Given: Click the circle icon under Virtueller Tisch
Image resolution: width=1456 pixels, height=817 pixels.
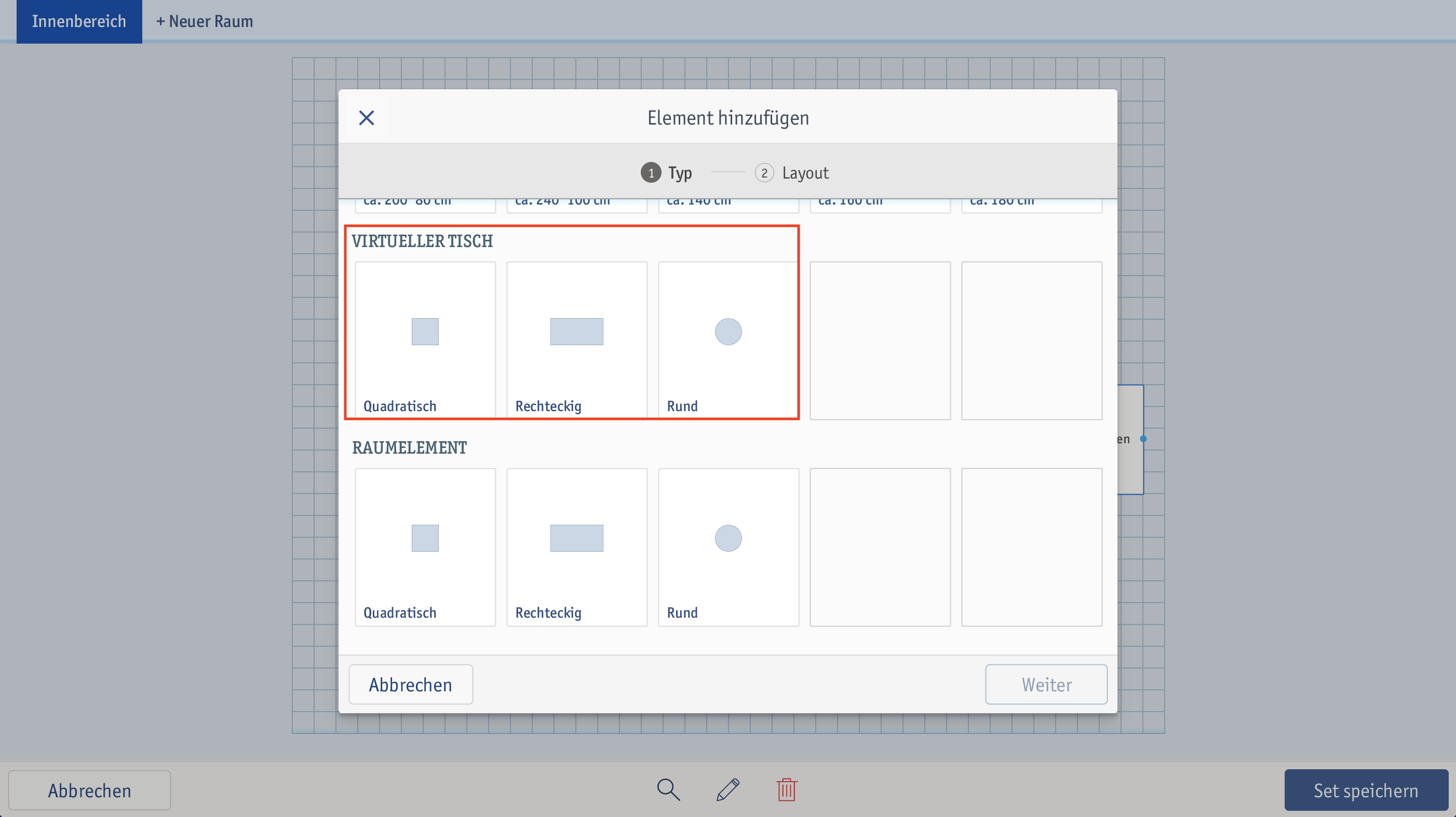Looking at the screenshot, I should coord(728,332).
